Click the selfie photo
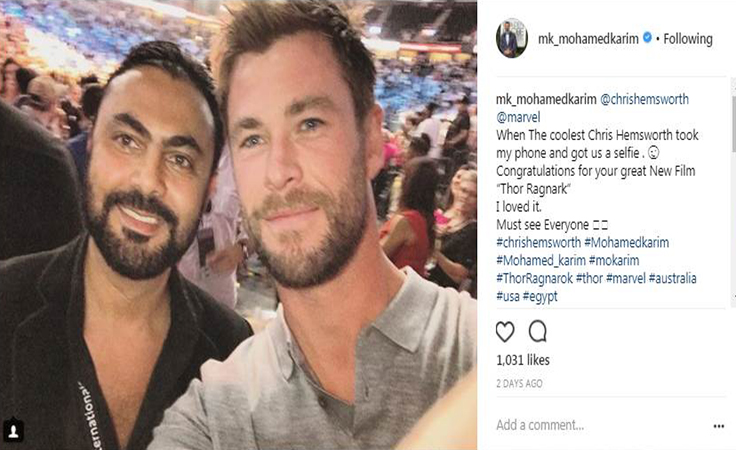This screenshot has height=450, width=736. pos(238,225)
